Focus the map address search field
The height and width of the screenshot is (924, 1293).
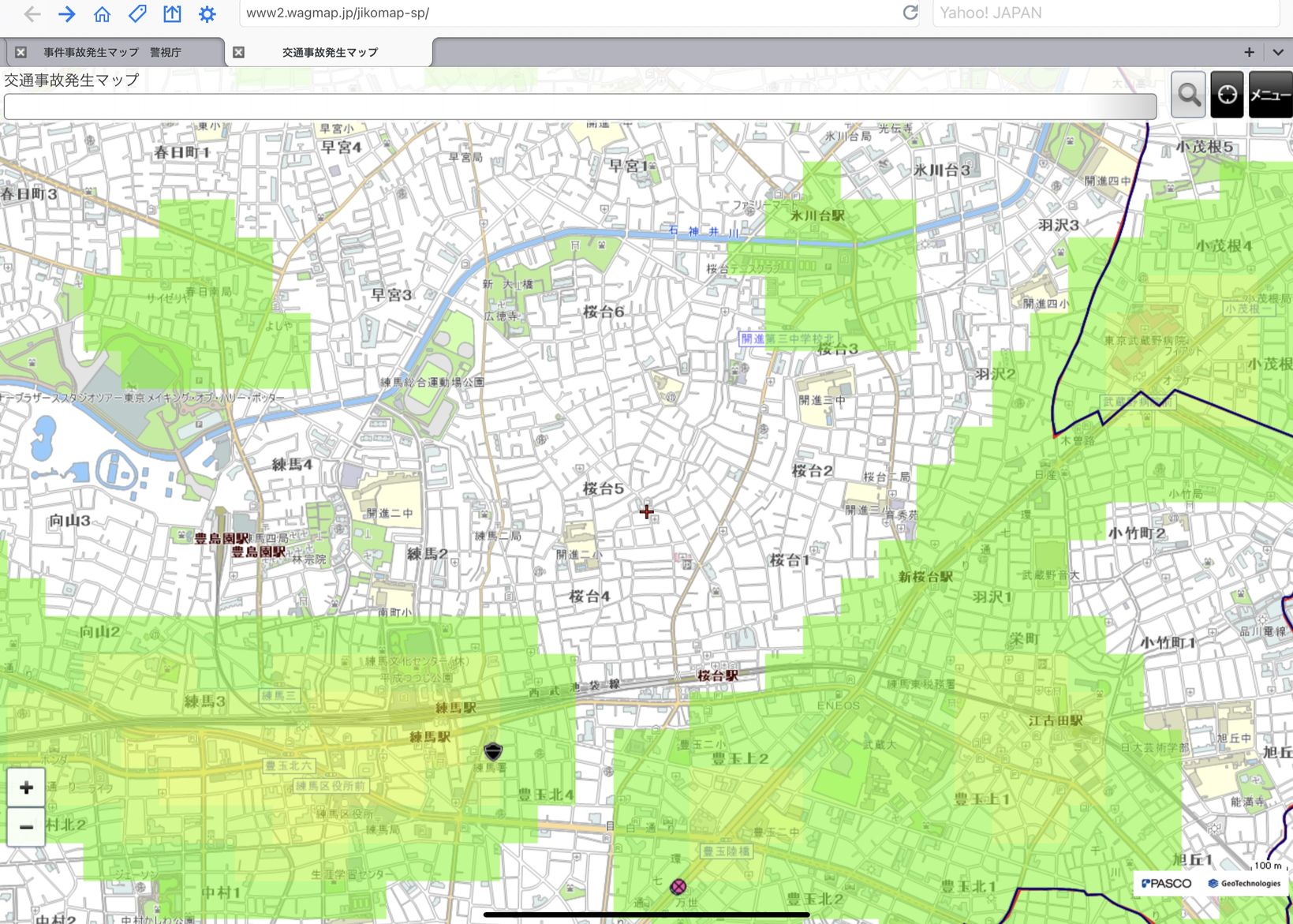(580, 107)
